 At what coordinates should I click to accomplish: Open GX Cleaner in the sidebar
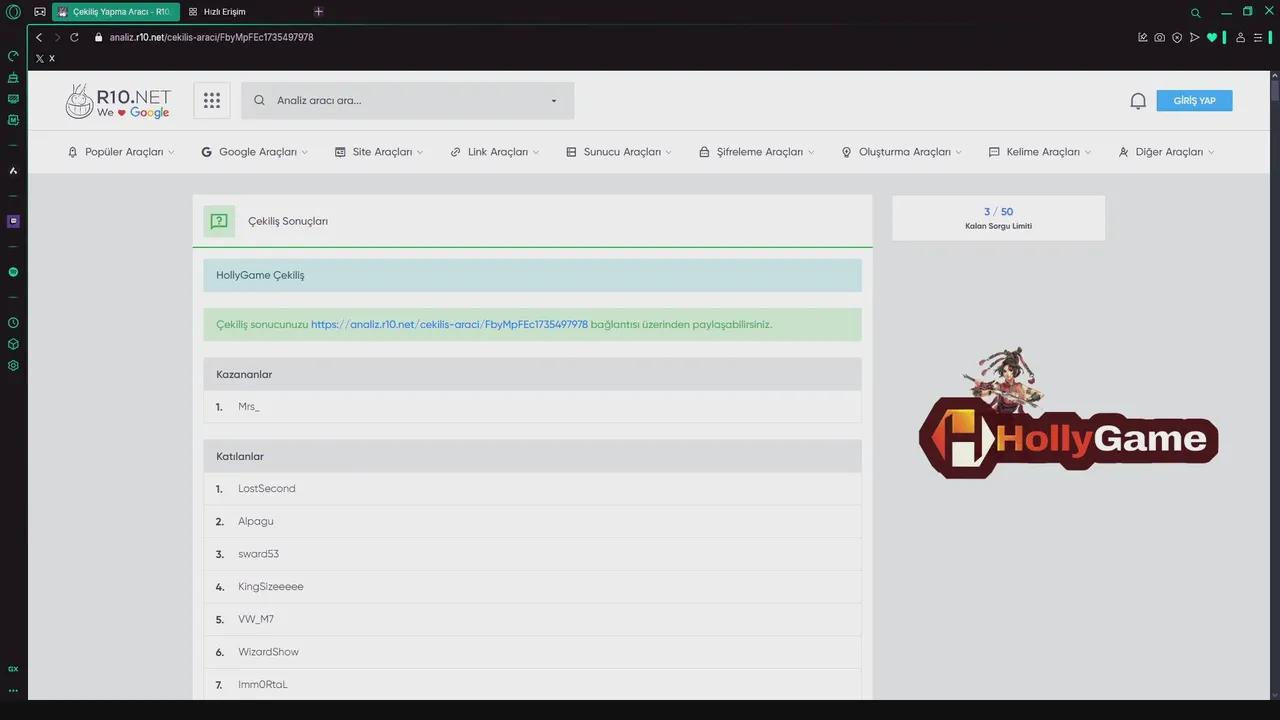click(x=13, y=77)
